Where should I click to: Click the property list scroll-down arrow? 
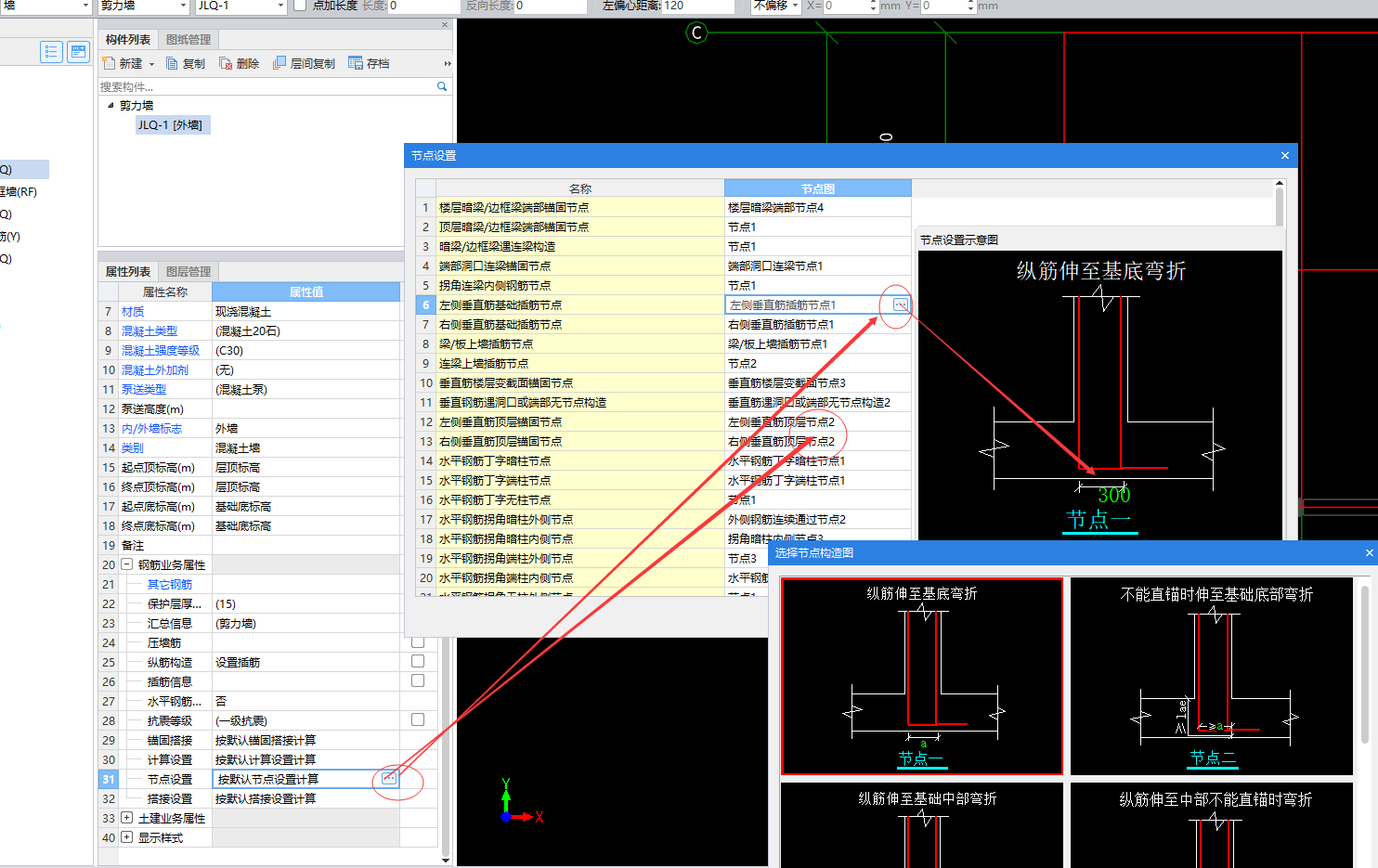click(x=445, y=860)
